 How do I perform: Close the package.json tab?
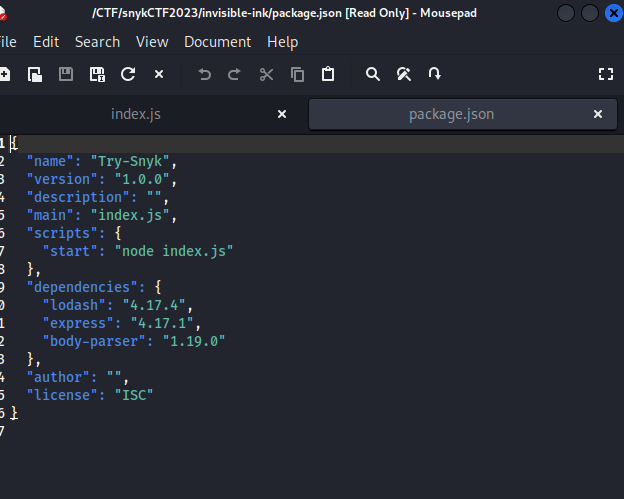tap(599, 114)
